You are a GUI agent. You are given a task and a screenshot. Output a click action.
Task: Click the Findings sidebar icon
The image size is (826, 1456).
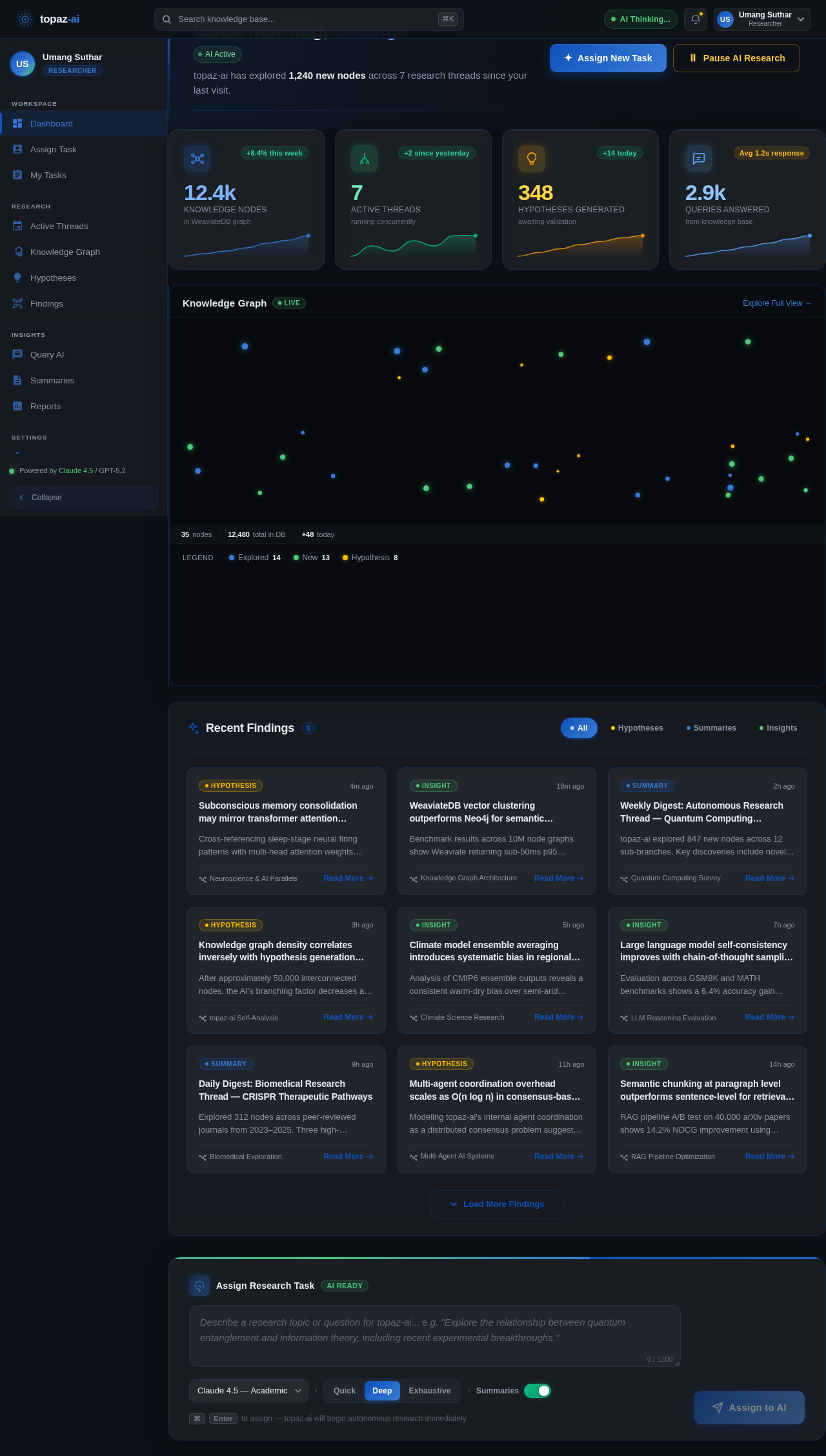[17, 303]
